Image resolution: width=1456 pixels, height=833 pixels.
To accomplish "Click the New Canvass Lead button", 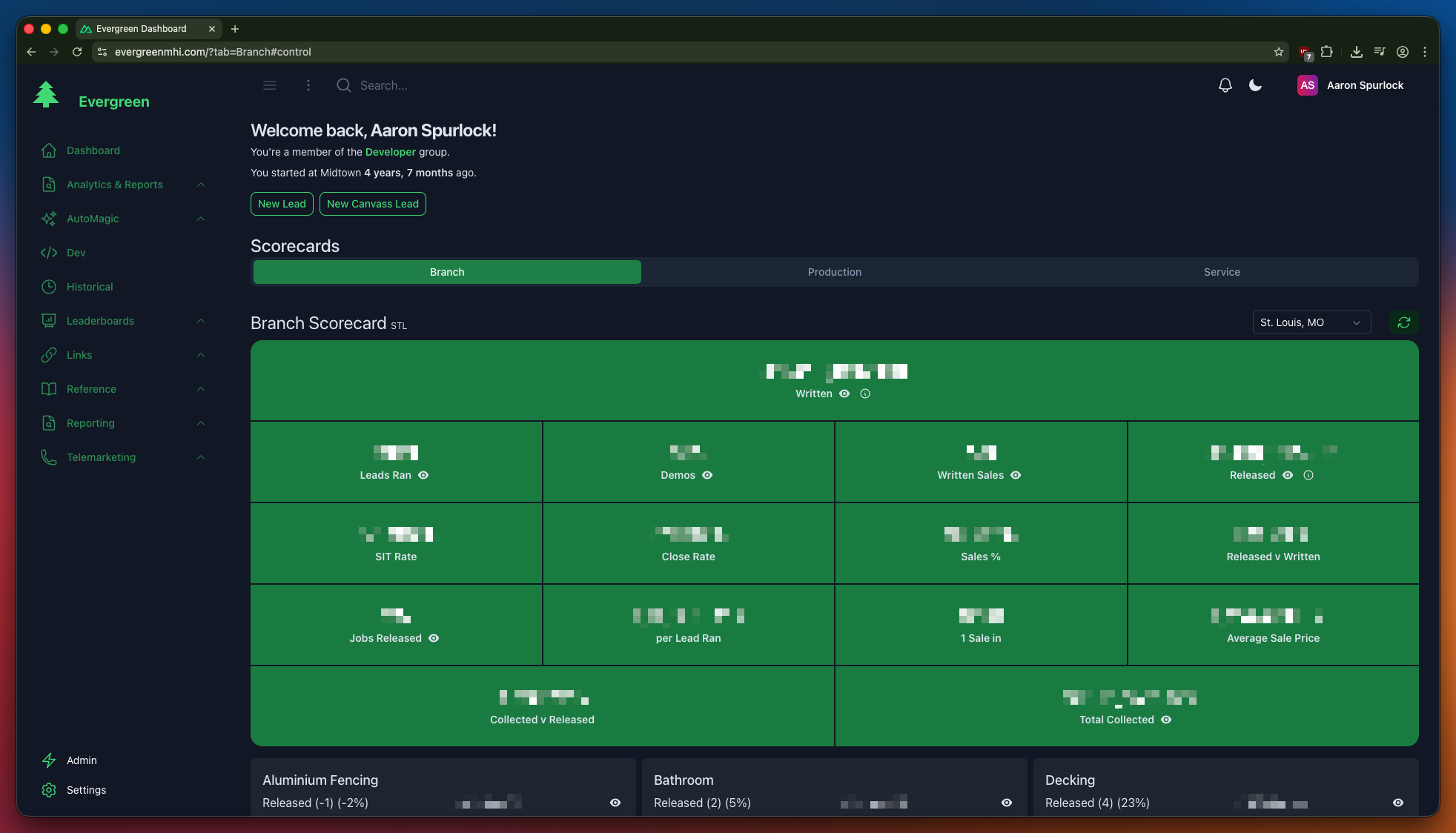I will click(372, 204).
